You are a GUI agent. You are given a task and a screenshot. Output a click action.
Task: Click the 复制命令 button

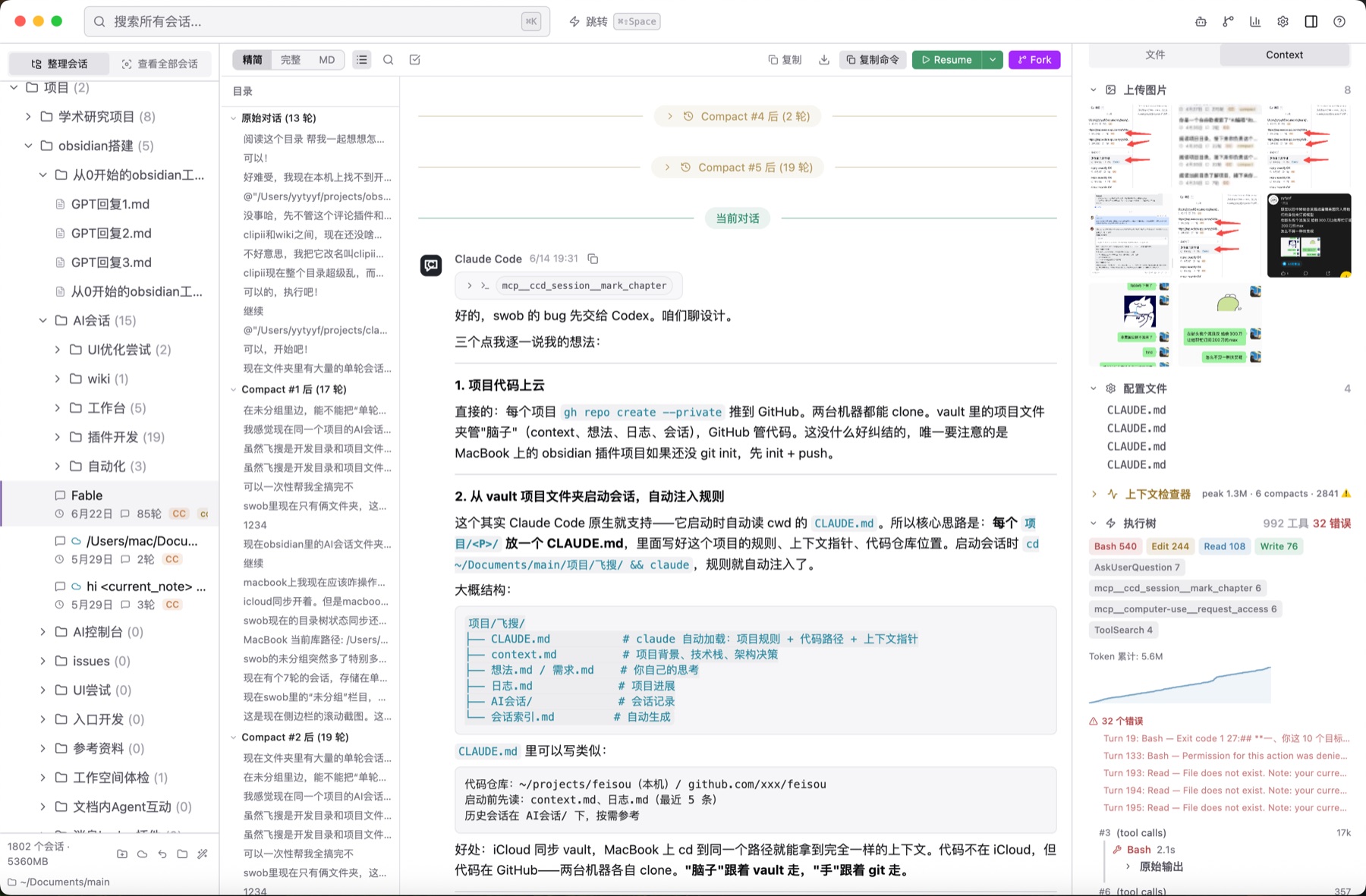tap(873, 60)
